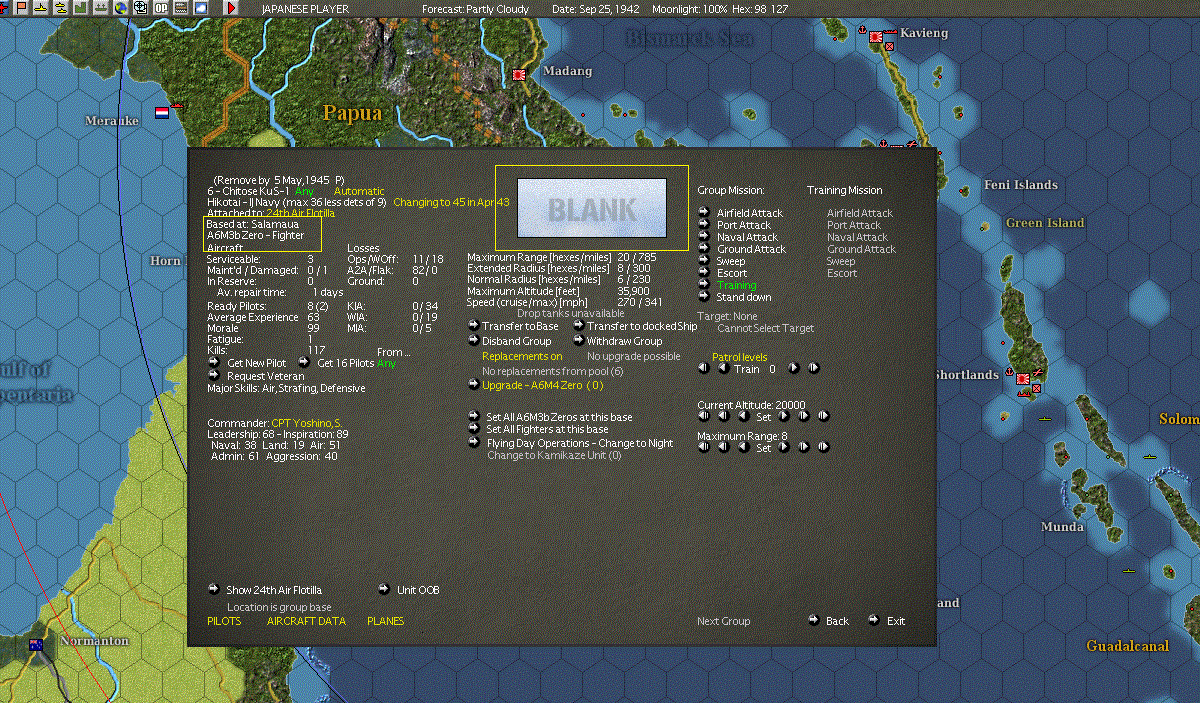Screen dimensions: 1200x703
Task: Open the OP button in top toolbar
Action: pyautogui.click(x=161, y=8)
